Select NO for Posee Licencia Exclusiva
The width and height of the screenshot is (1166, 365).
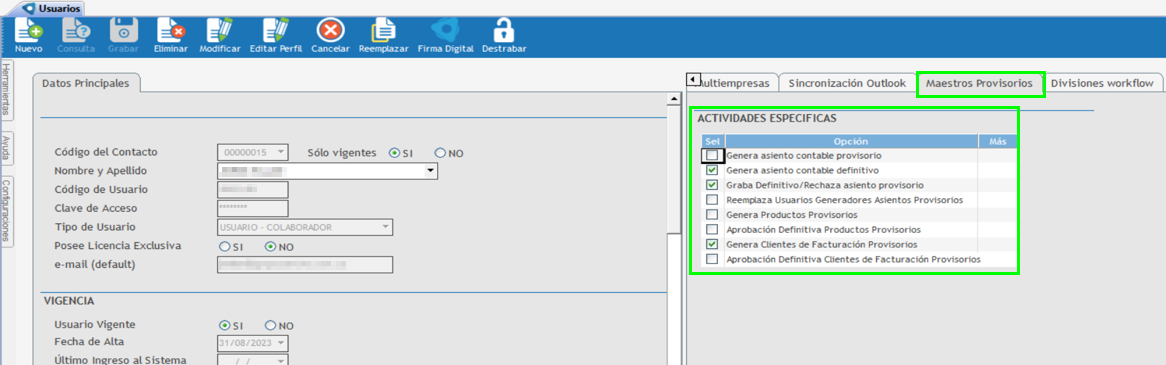(270, 246)
